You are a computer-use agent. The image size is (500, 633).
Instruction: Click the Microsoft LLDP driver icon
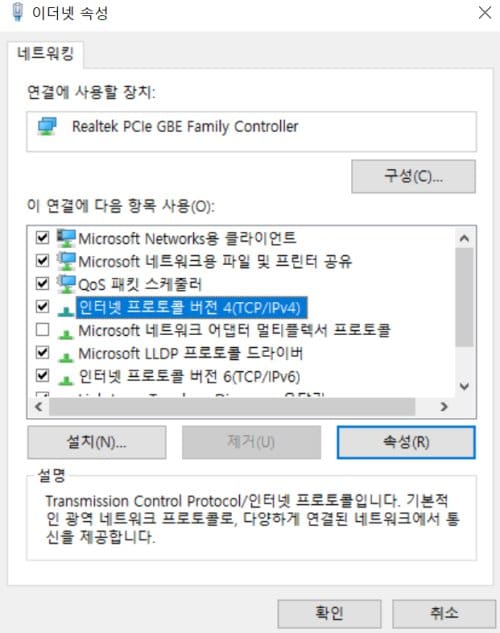point(66,357)
